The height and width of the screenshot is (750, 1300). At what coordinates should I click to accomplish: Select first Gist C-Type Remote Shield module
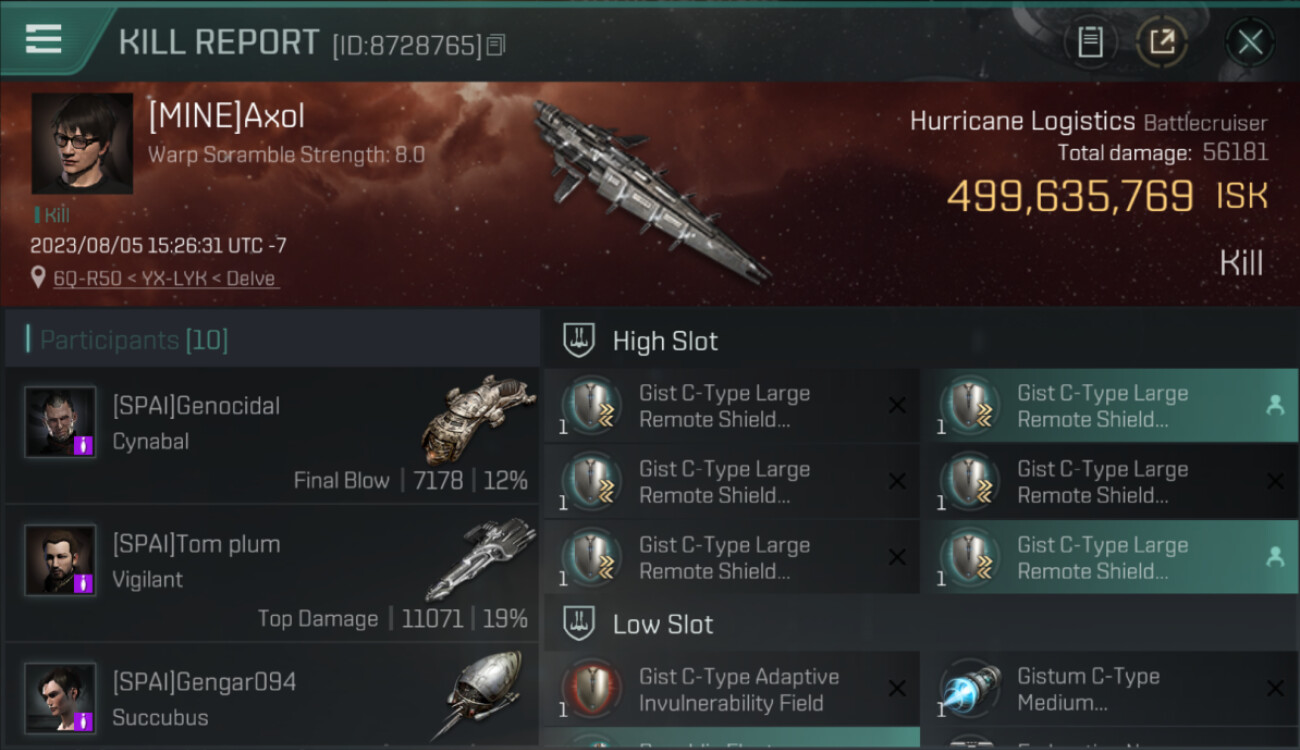pyautogui.click(x=731, y=406)
